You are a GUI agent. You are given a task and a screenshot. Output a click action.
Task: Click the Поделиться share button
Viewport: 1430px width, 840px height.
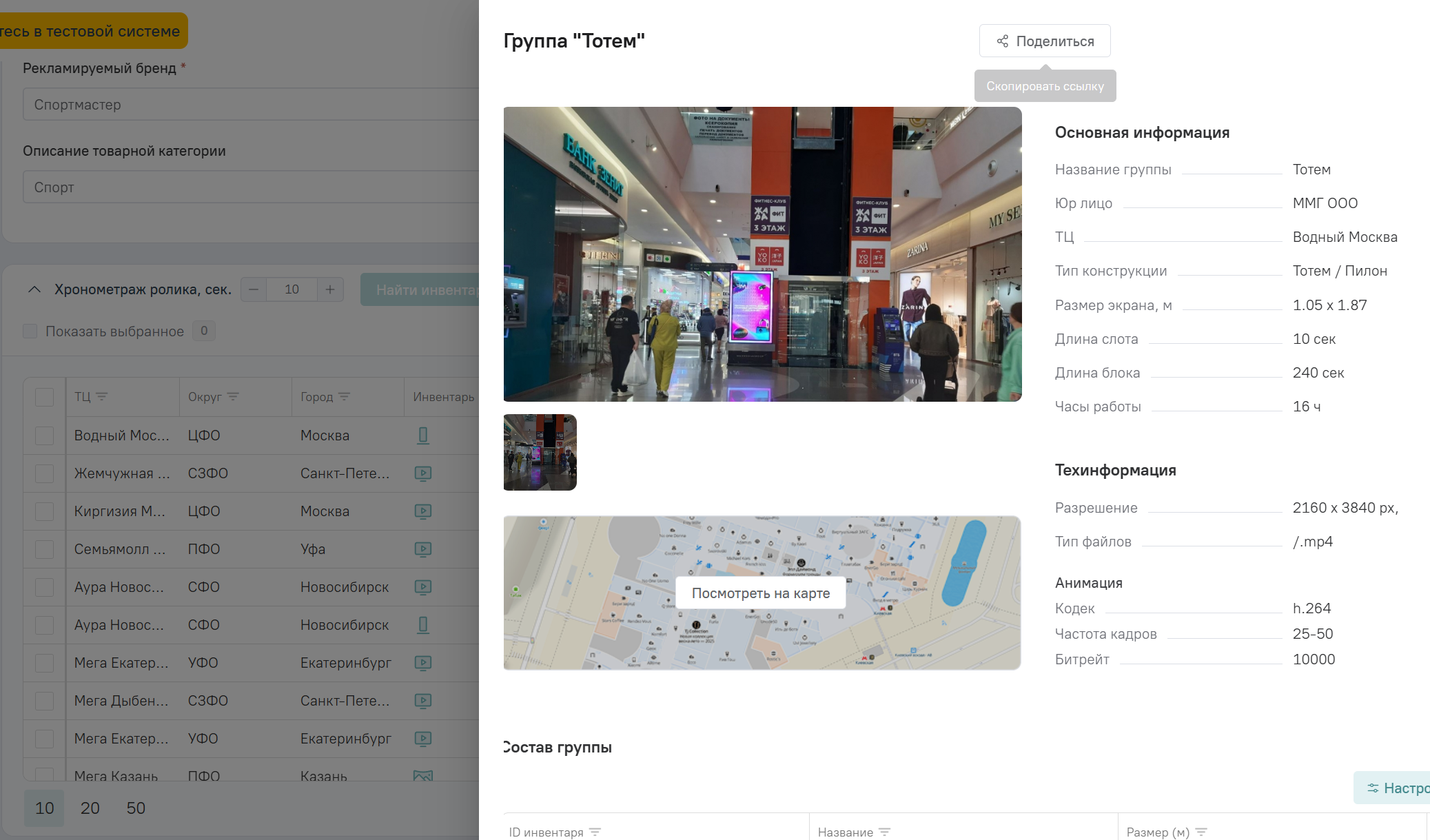(1045, 41)
